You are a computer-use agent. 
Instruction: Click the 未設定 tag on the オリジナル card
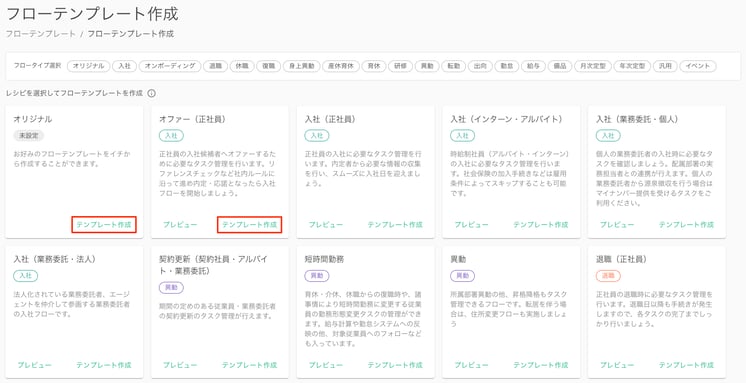(x=29, y=136)
